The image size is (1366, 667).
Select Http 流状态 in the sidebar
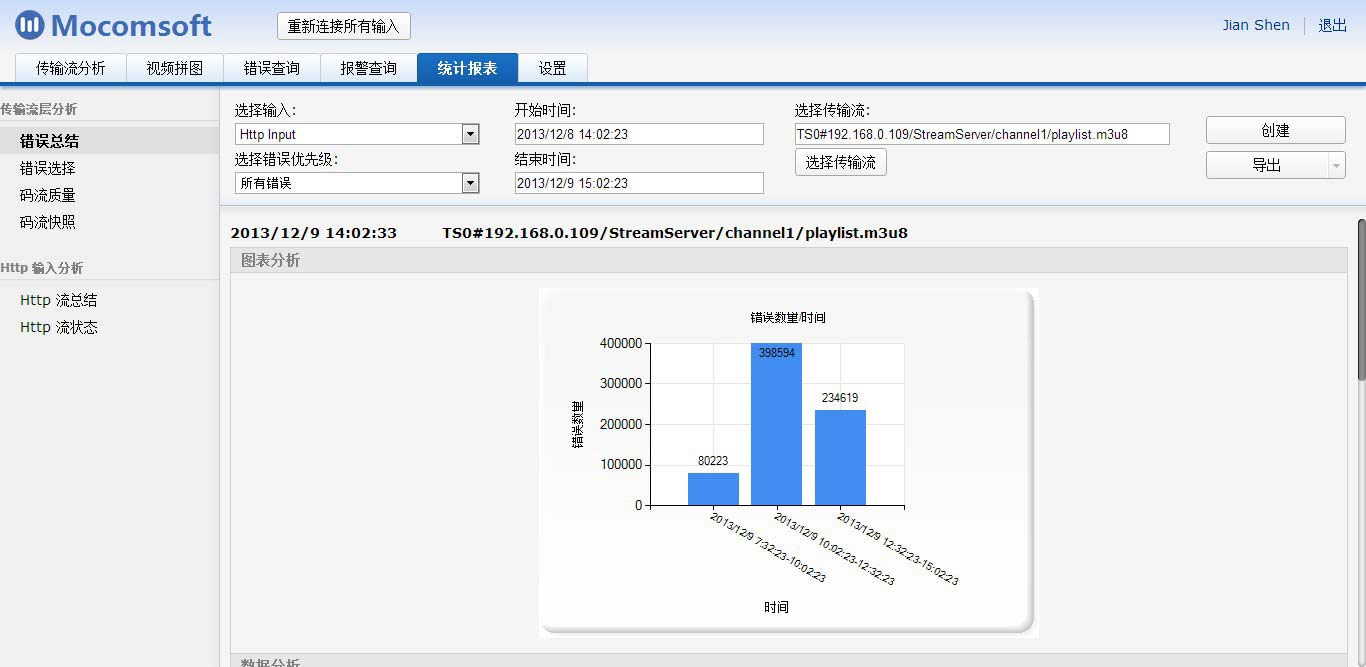coord(58,327)
